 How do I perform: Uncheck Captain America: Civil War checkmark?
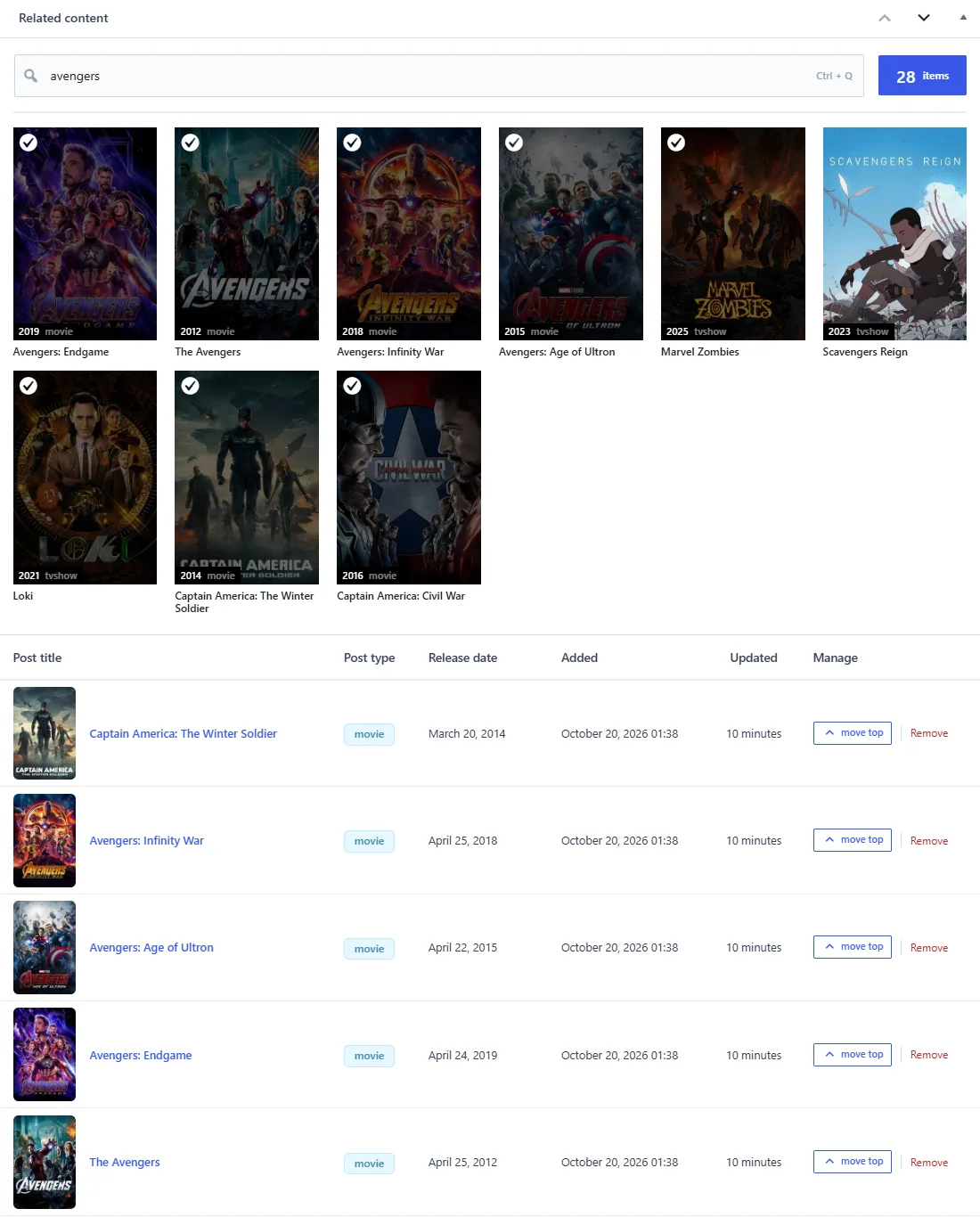pyautogui.click(x=353, y=386)
